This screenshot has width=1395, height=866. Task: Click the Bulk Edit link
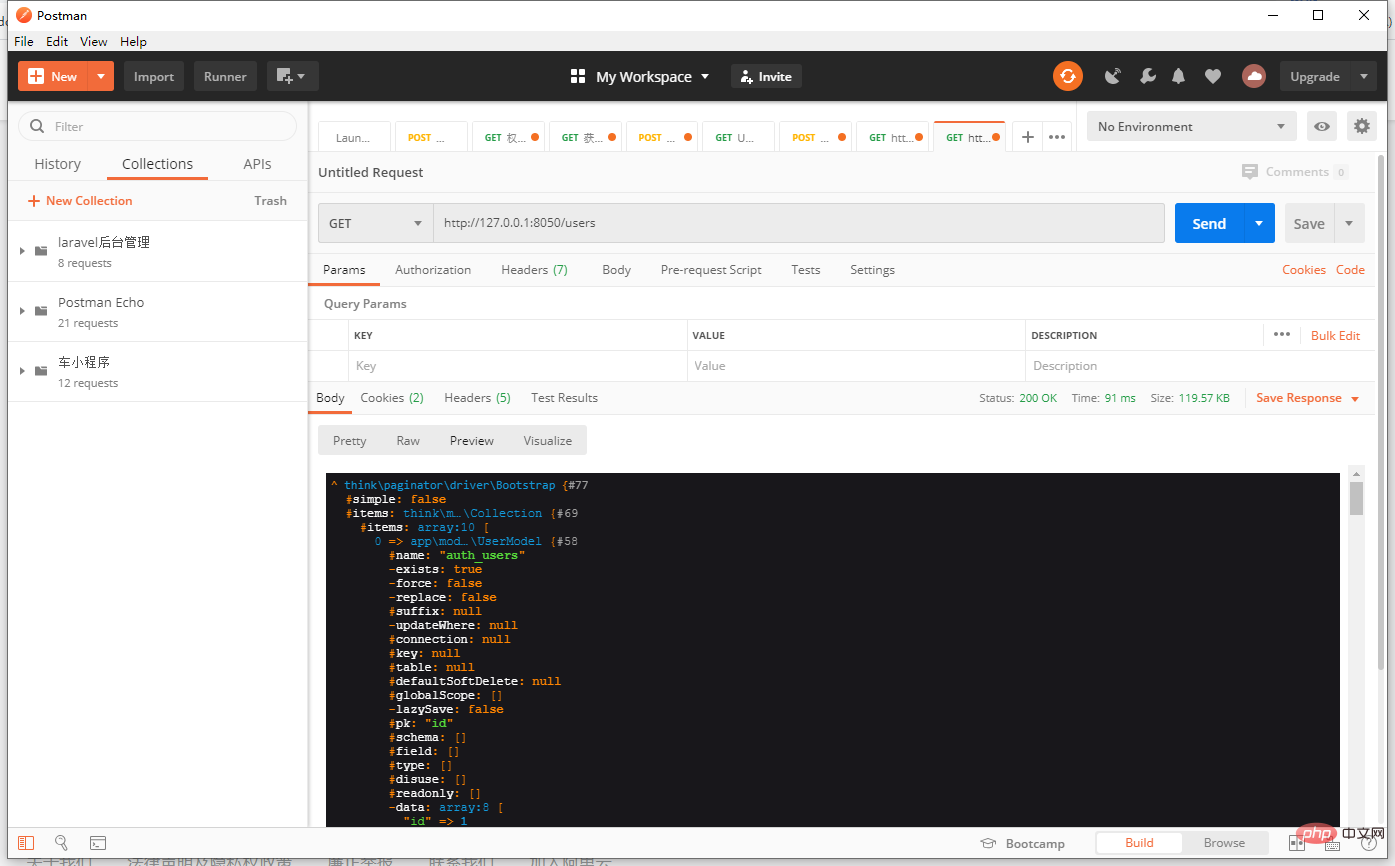[1335, 336]
